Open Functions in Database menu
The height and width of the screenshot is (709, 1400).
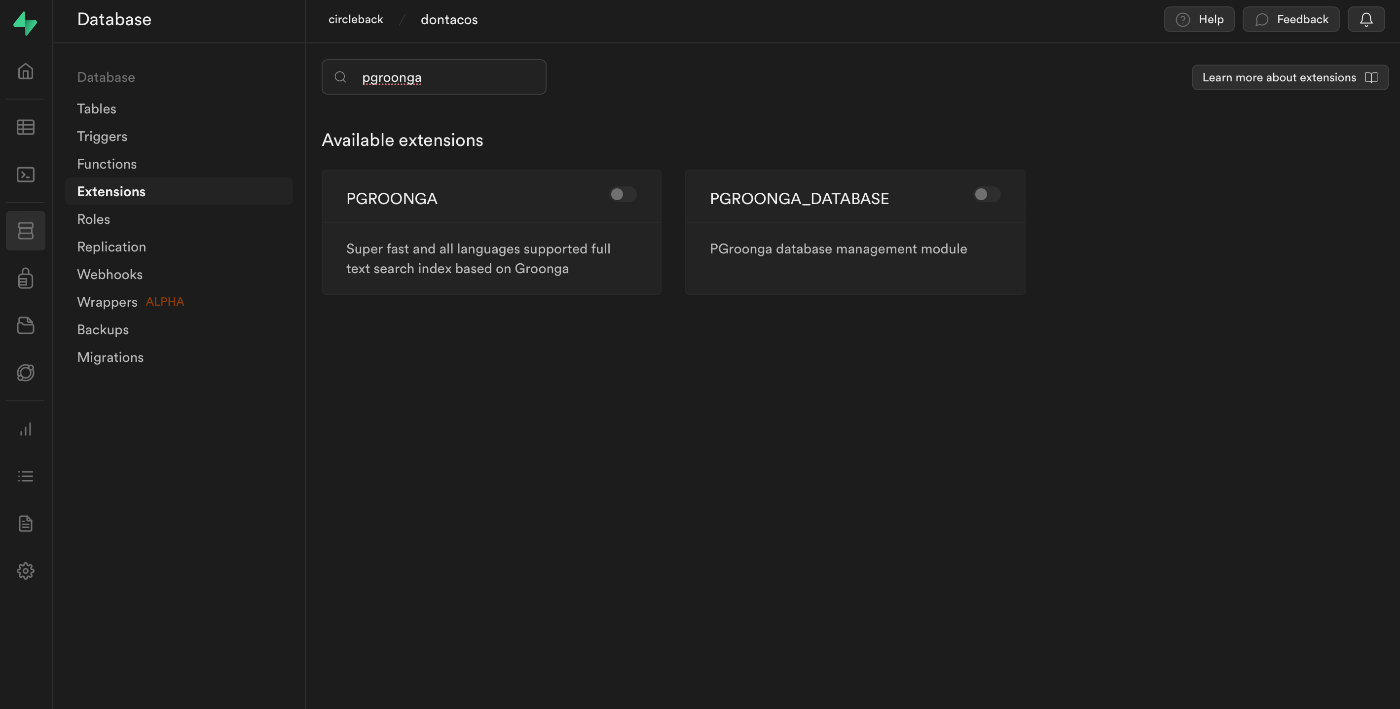[107, 164]
